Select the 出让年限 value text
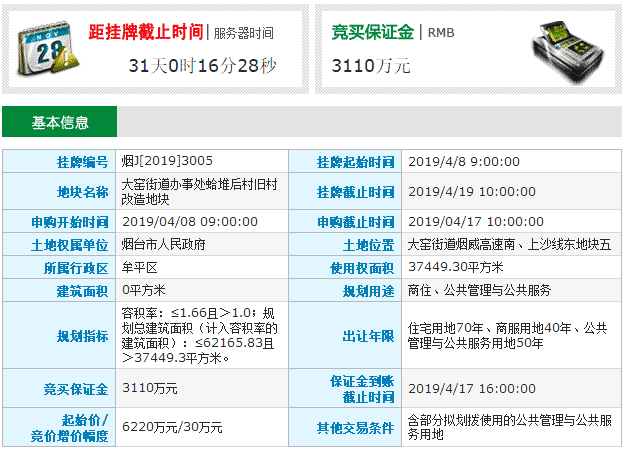The height and width of the screenshot is (450, 624). click(x=507, y=335)
